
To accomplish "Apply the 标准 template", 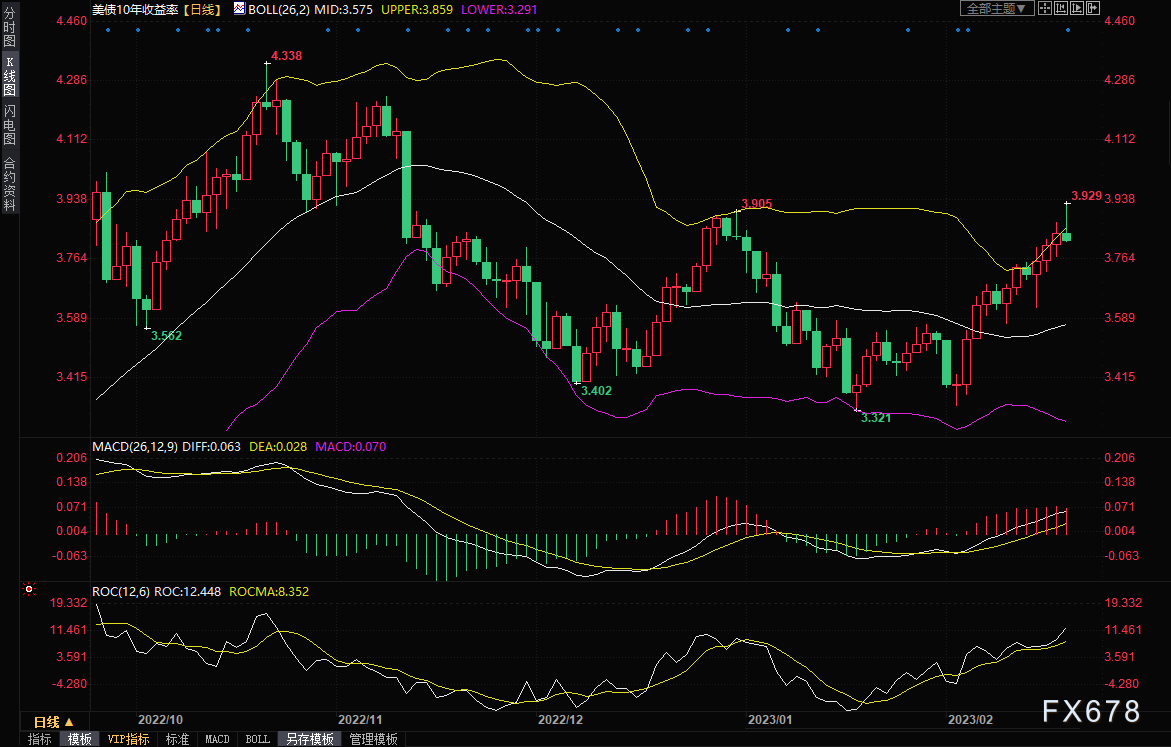I will click(177, 739).
